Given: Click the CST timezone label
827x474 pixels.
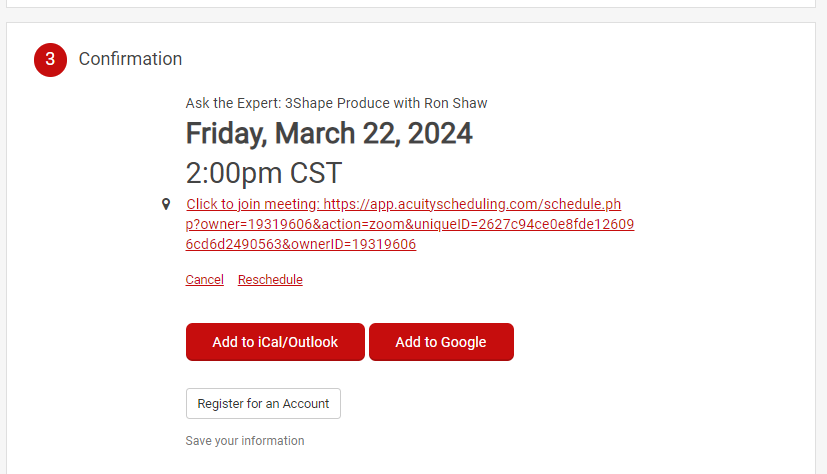Looking at the screenshot, I should pyautogui.click(x=316, y=172).
